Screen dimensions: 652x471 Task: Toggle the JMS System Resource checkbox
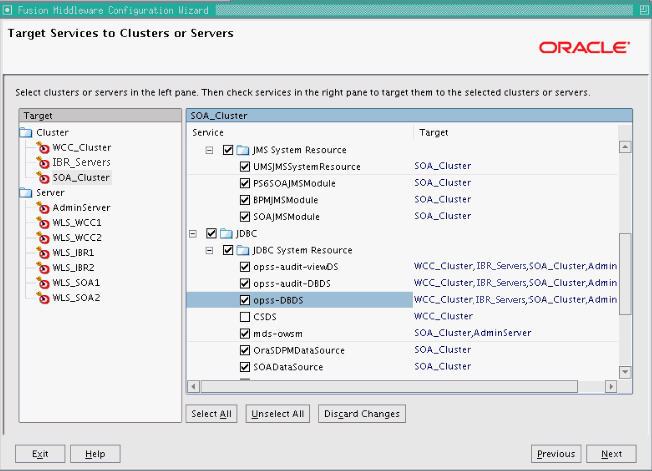(228, 150)
